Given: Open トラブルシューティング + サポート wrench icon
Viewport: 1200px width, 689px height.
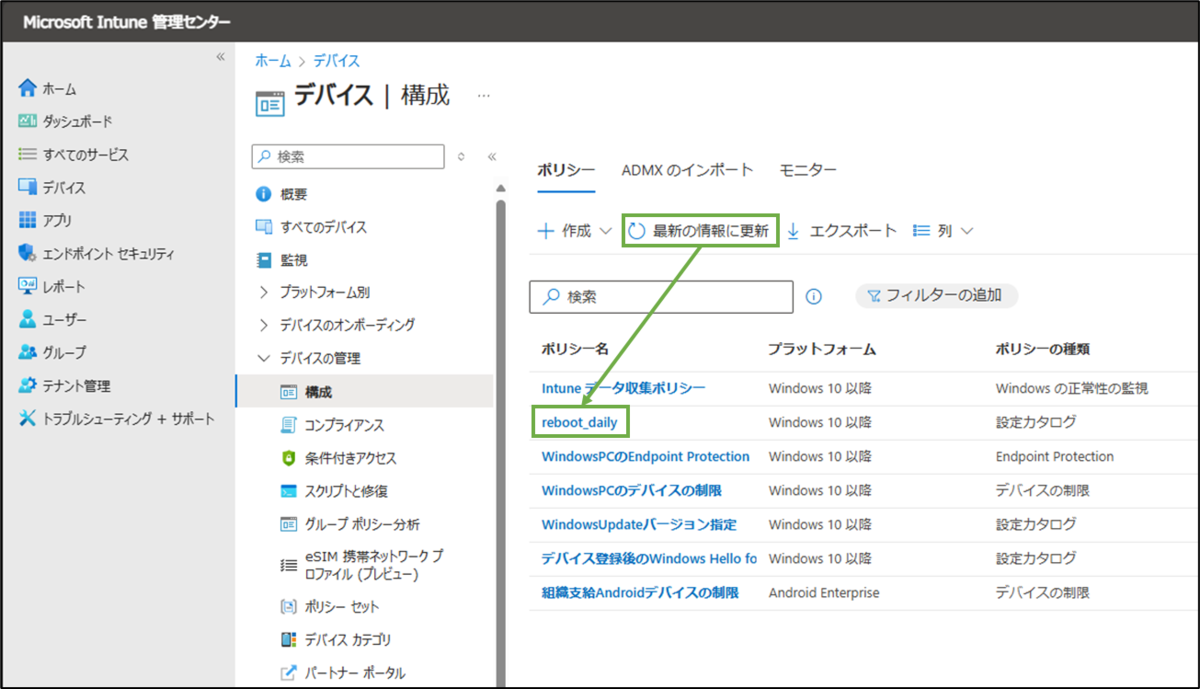Looking at the screenshot, I should (27, 418).
